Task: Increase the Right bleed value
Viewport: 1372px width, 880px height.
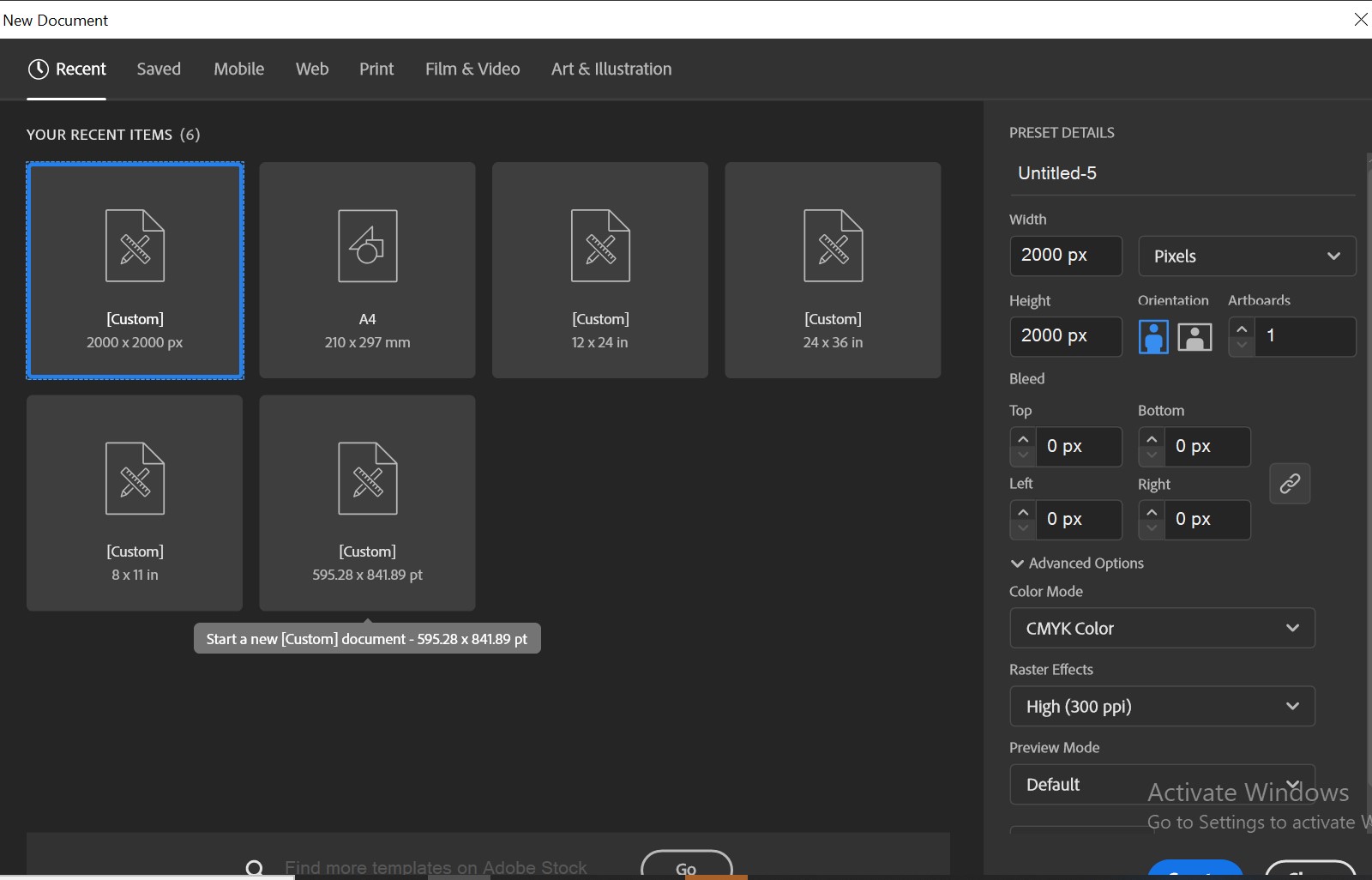Action: (1152, 511)
